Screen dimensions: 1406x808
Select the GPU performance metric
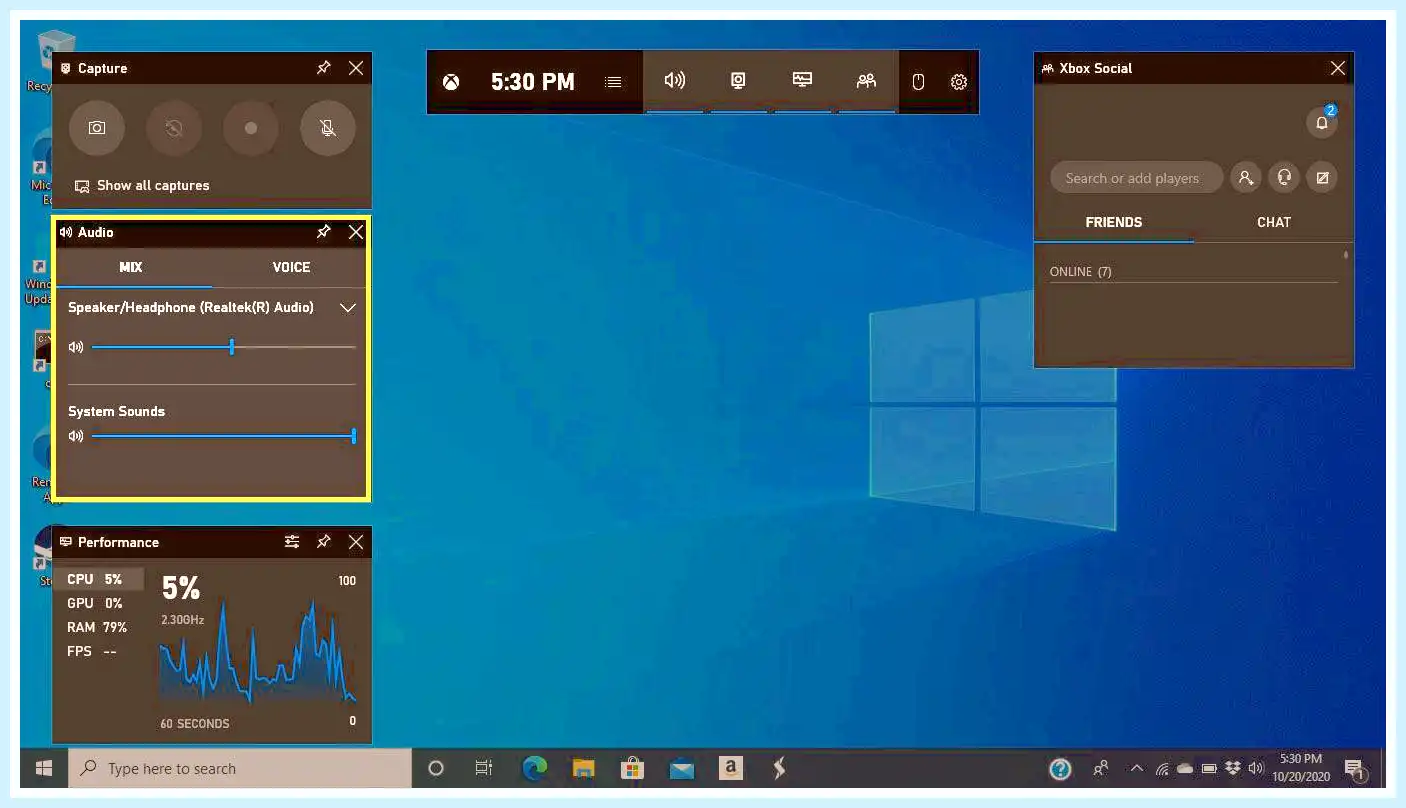point(100,604)
